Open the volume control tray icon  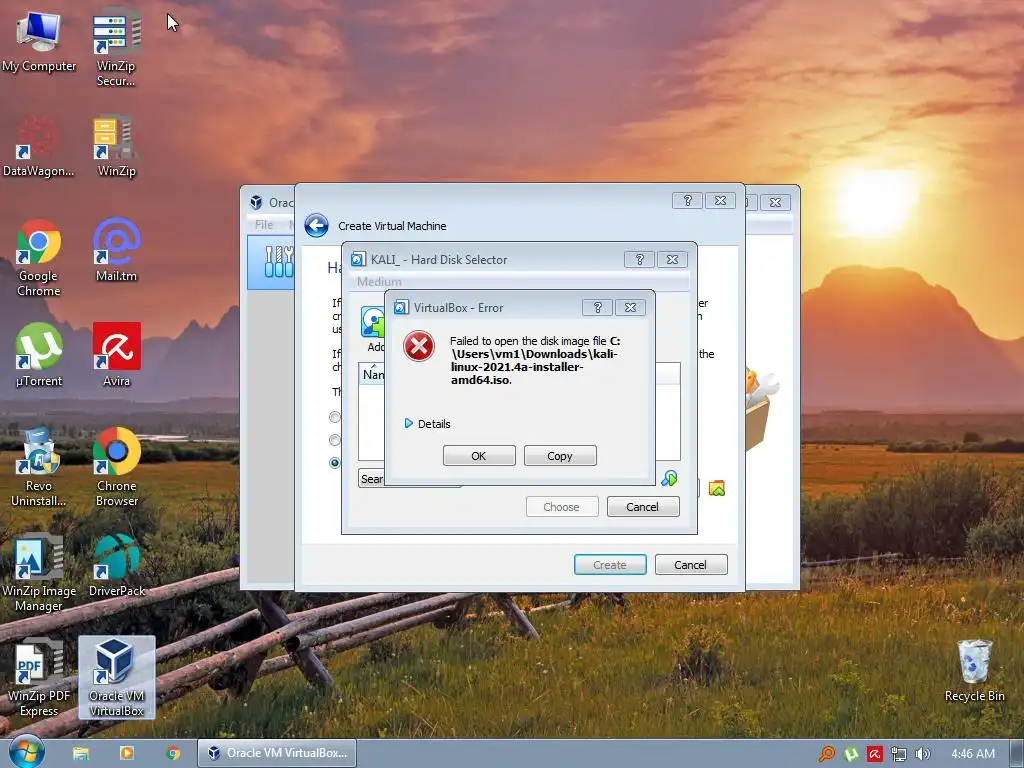tap(923, 754)
